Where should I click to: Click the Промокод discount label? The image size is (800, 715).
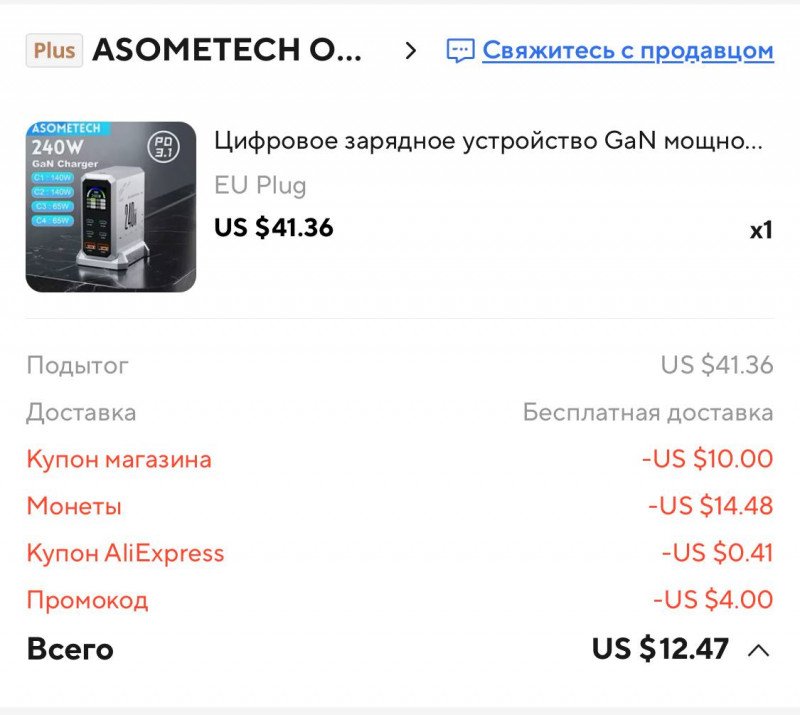click(87, 600)
